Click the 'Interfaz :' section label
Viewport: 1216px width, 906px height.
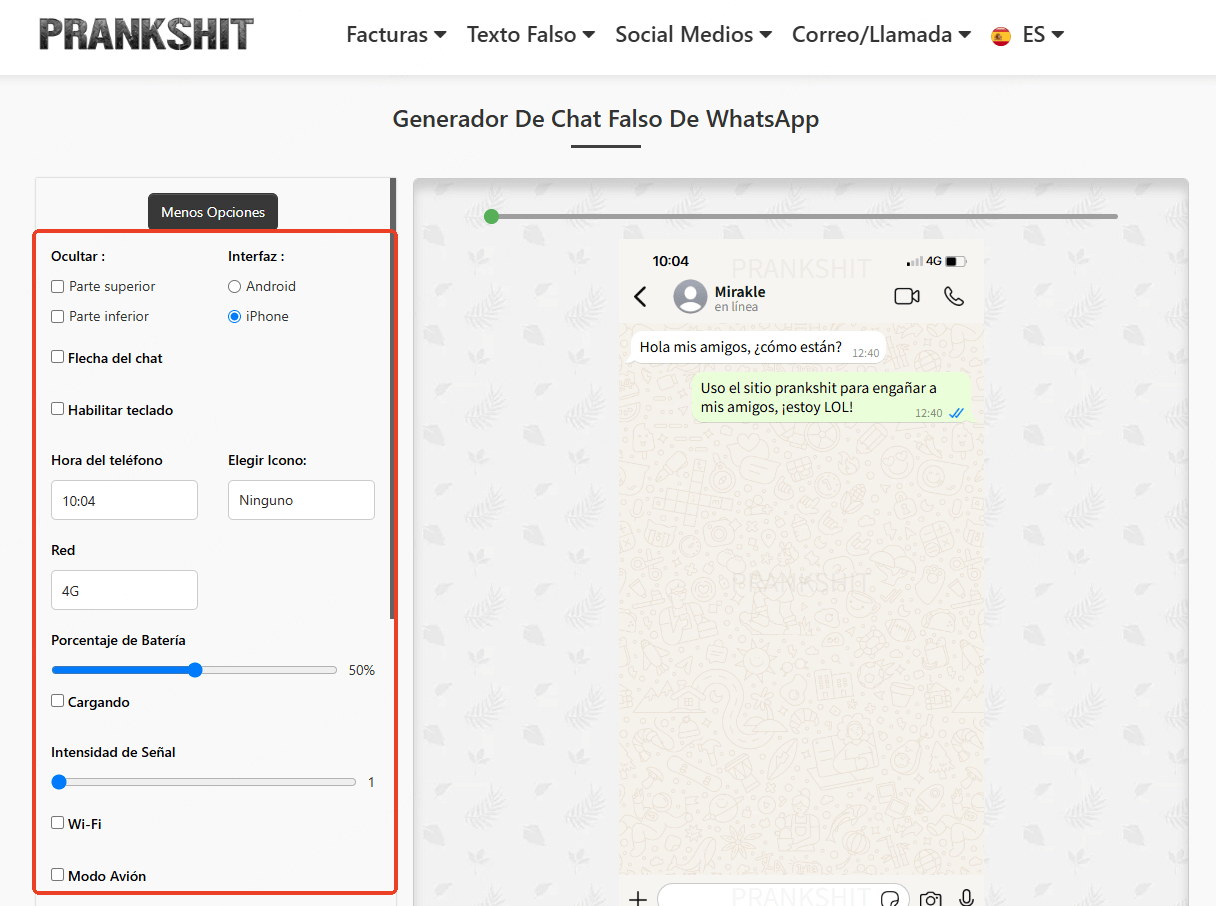pyautogui.click(x=256, y=256)
